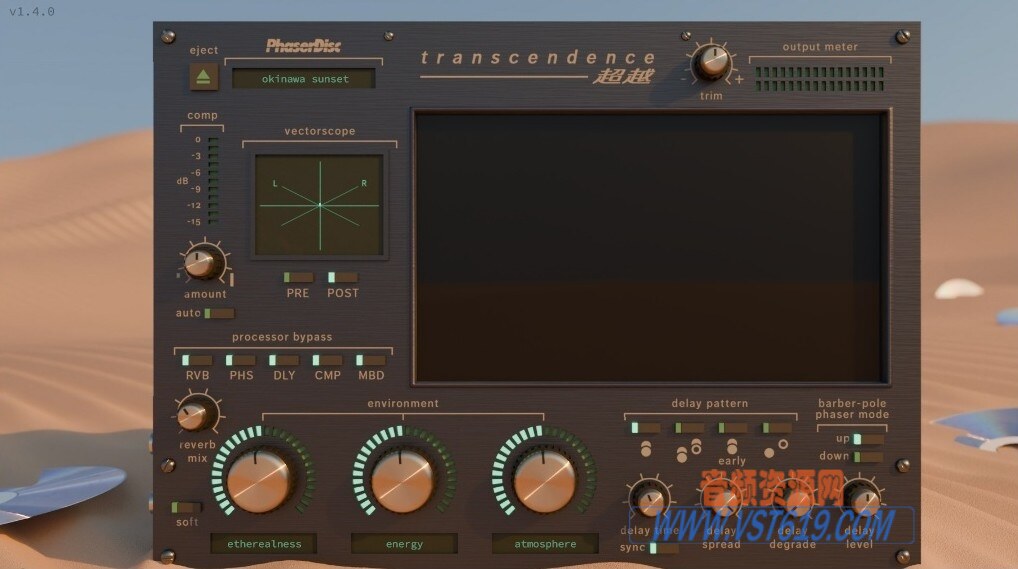
Task: Toggle the PHS bypass switch
Action: [240, 360]
